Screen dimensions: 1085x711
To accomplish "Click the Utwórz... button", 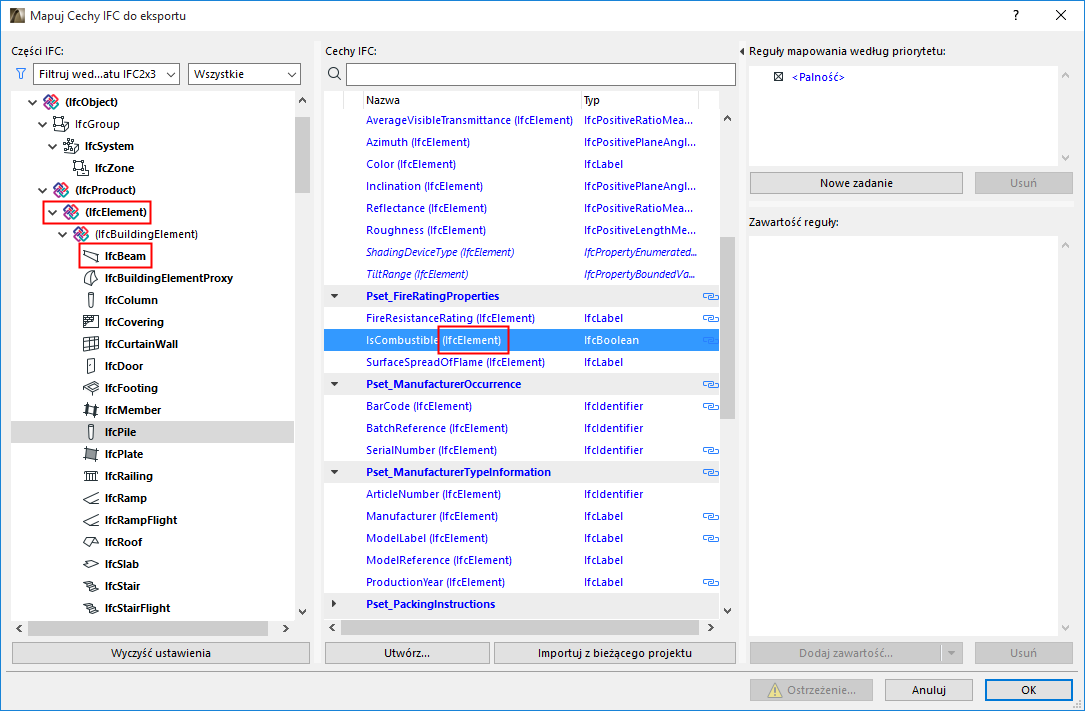I will tap(407, 653).
